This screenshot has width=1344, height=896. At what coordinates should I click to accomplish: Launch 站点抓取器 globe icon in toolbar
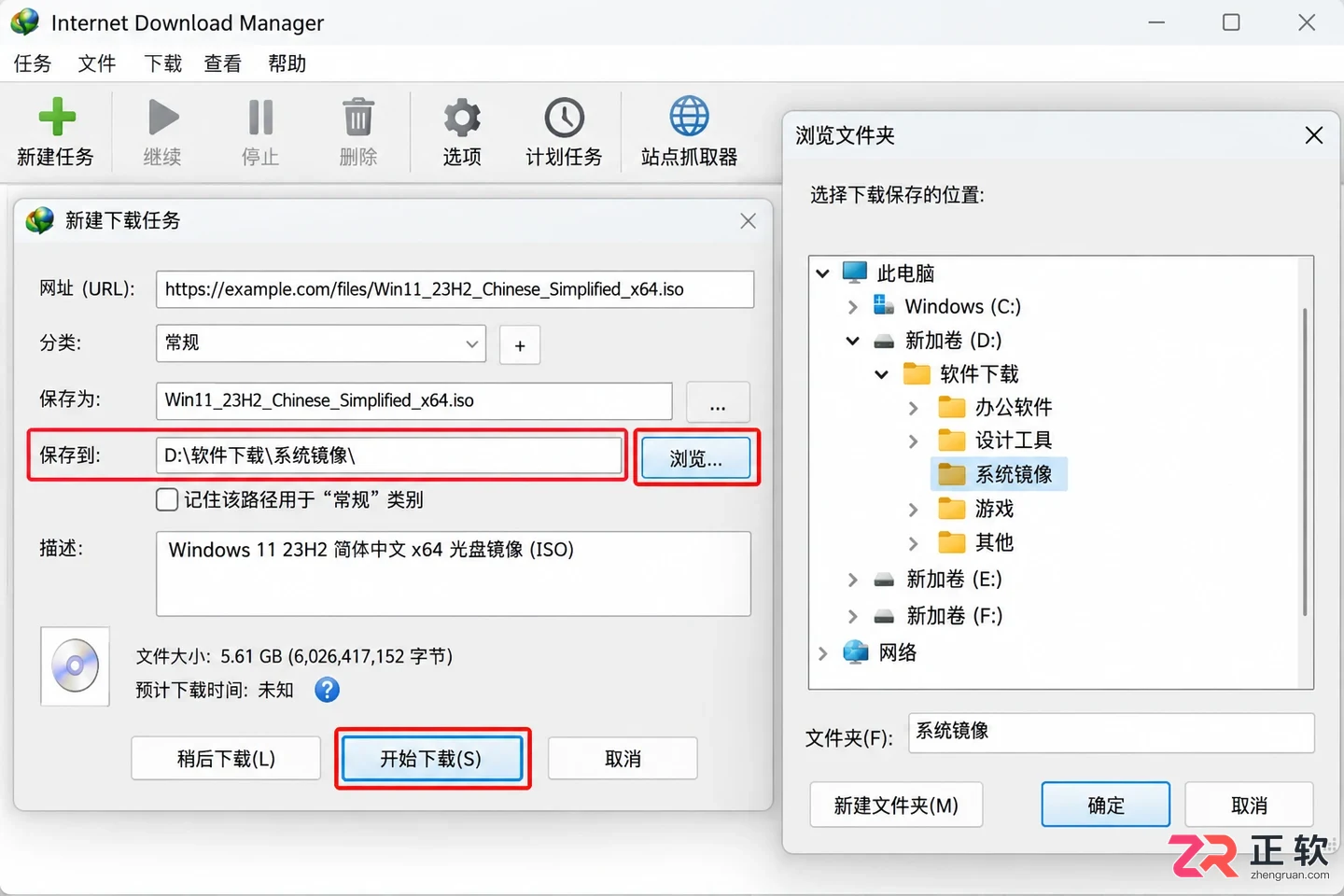689,117
